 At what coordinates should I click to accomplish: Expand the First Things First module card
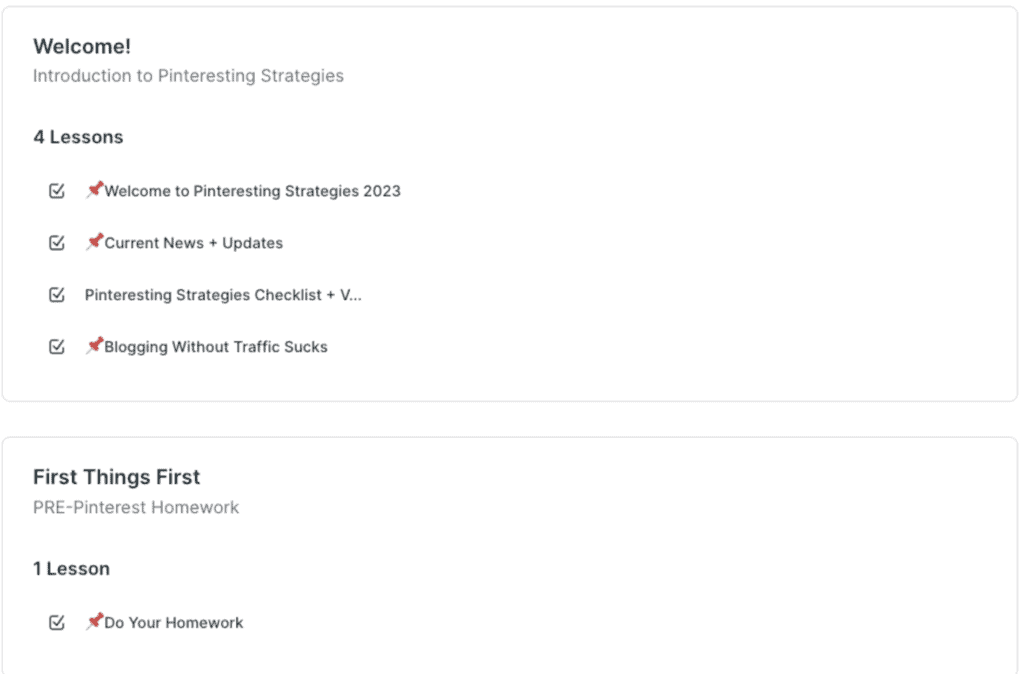(x=512, y=550)
